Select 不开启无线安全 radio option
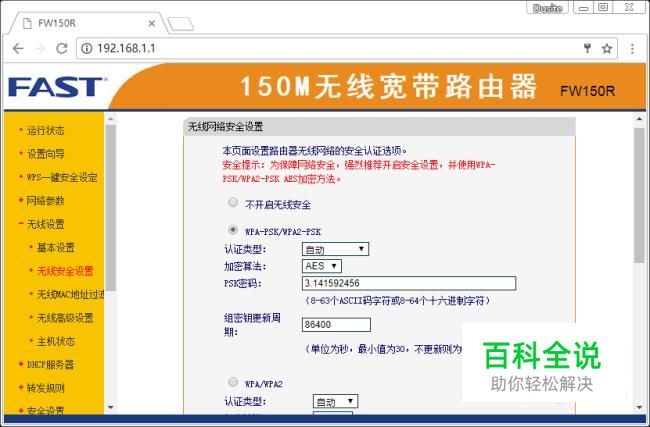650x427 pixels. (x=233, y=202)
